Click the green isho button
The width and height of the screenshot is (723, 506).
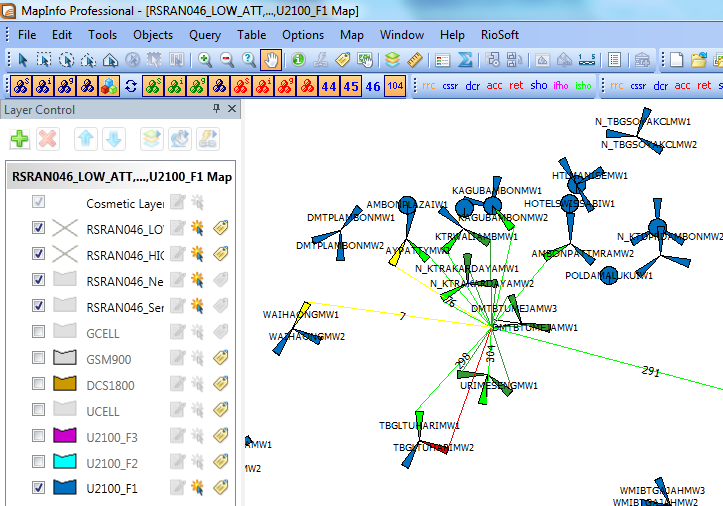tap(583, 86)
